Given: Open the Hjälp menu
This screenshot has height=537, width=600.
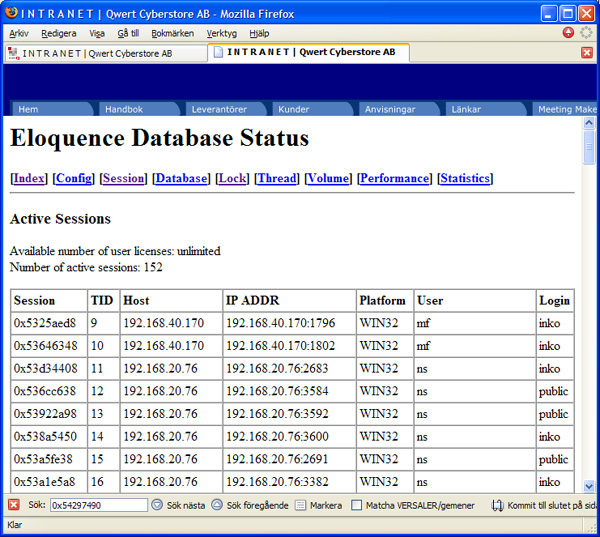Looking at the screenshot, I should [259, 33].
